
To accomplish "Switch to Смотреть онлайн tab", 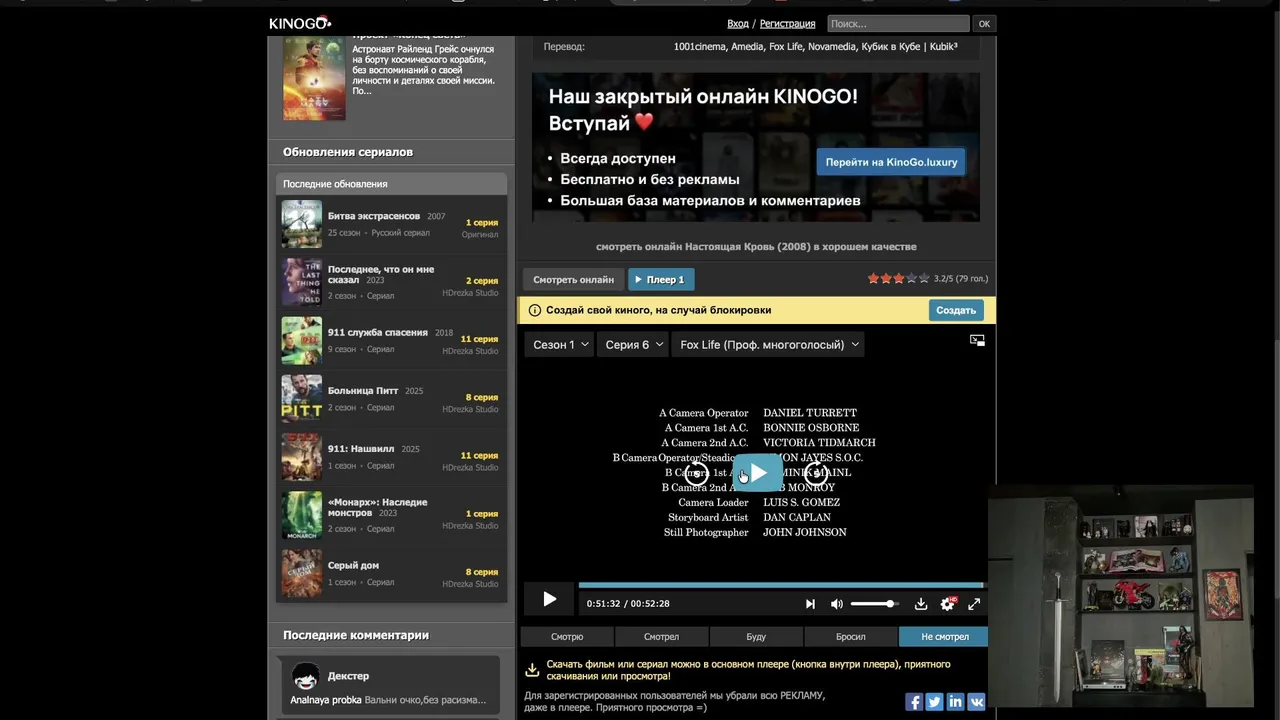I will click(x=573, y=280).
